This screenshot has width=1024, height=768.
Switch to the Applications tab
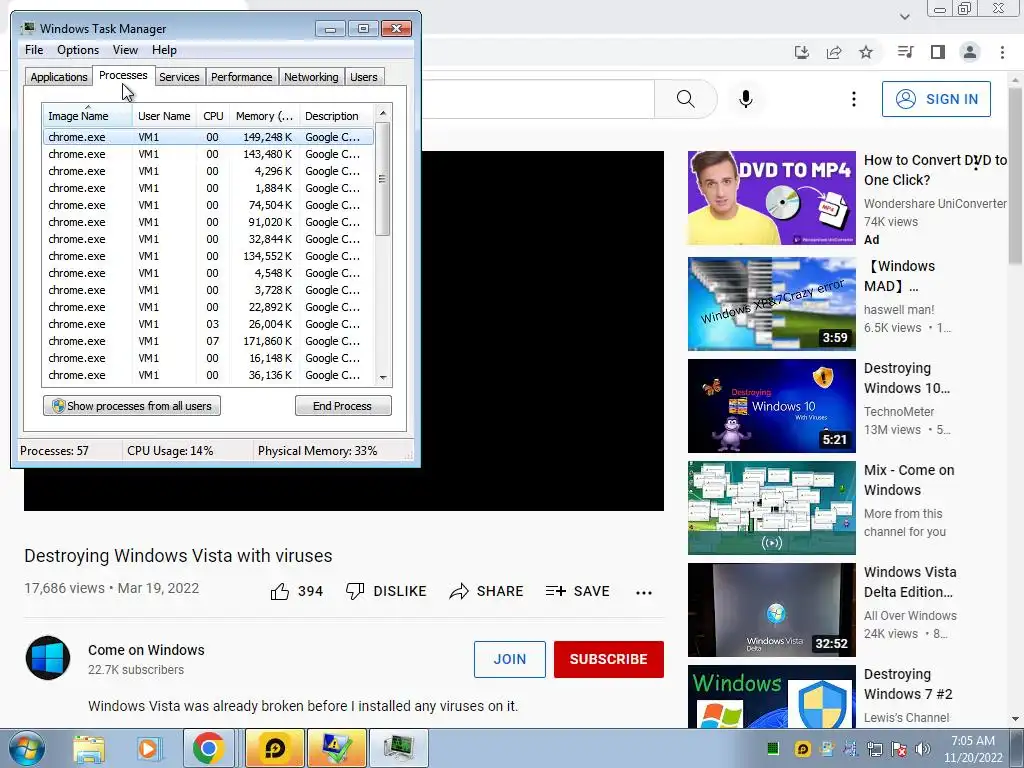tap(59, 77)
